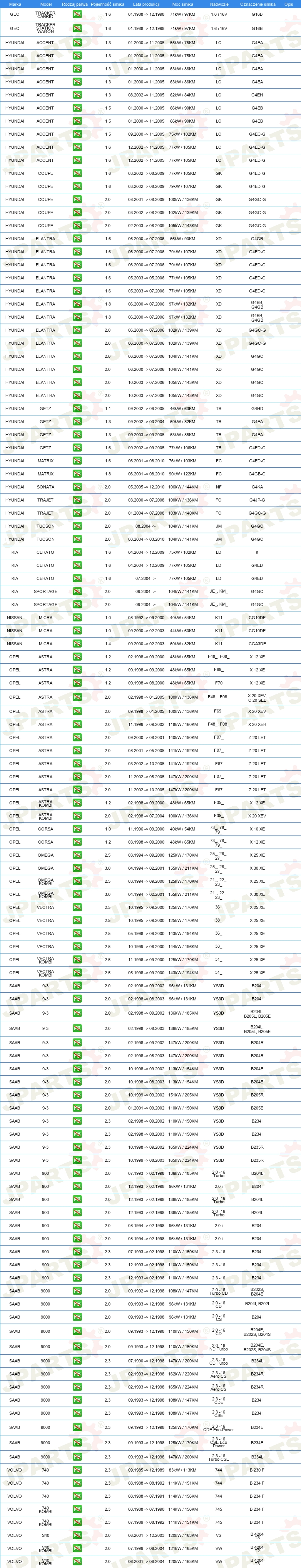Click the 151kW / 205KM power cell

(183, 1095)
